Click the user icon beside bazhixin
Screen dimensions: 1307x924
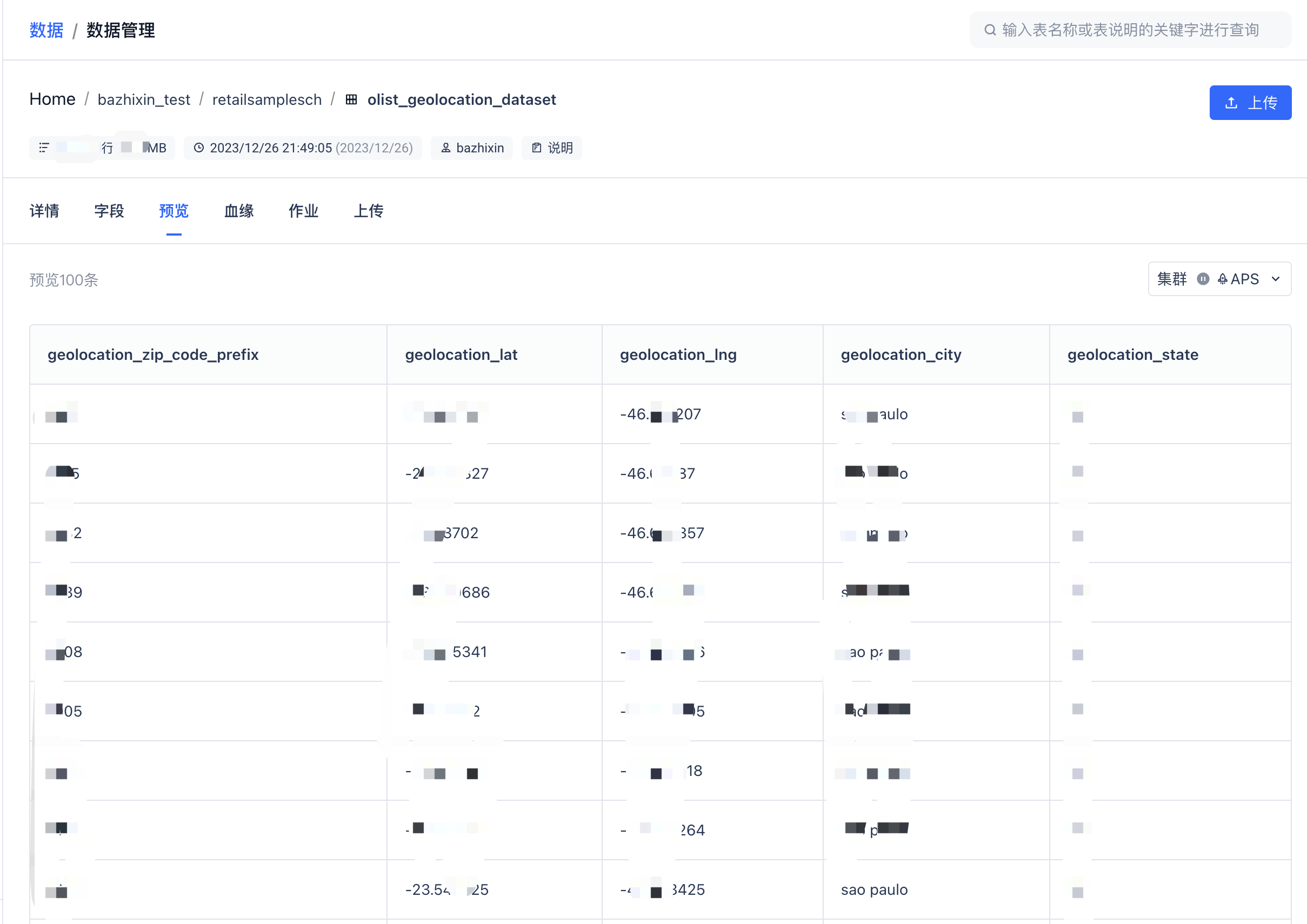point(446,148)
